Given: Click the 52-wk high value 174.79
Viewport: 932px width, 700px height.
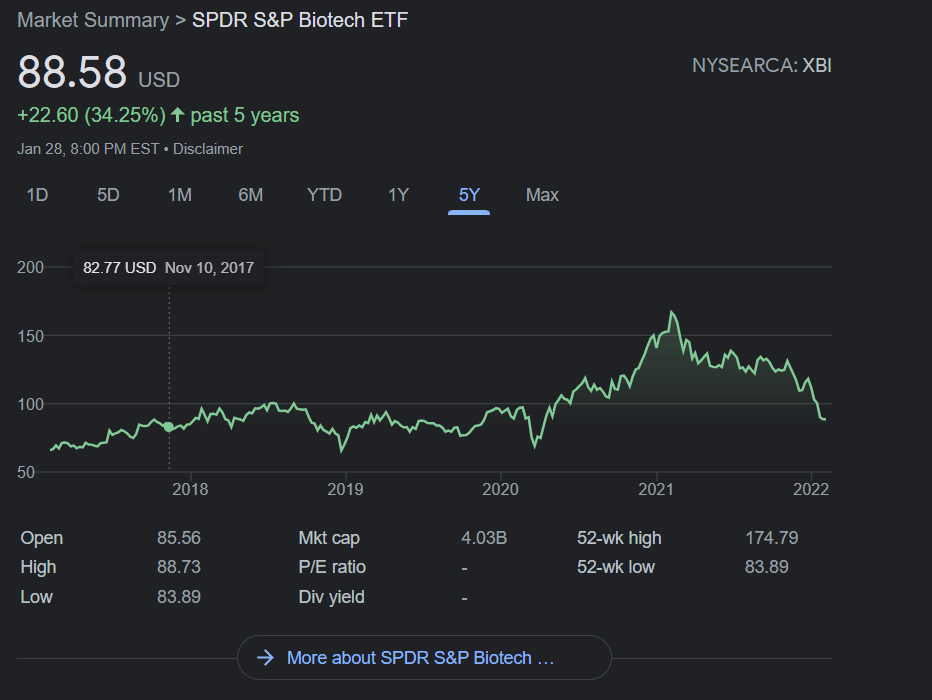Looking at the screenshot, I should [x=772, y=538].
